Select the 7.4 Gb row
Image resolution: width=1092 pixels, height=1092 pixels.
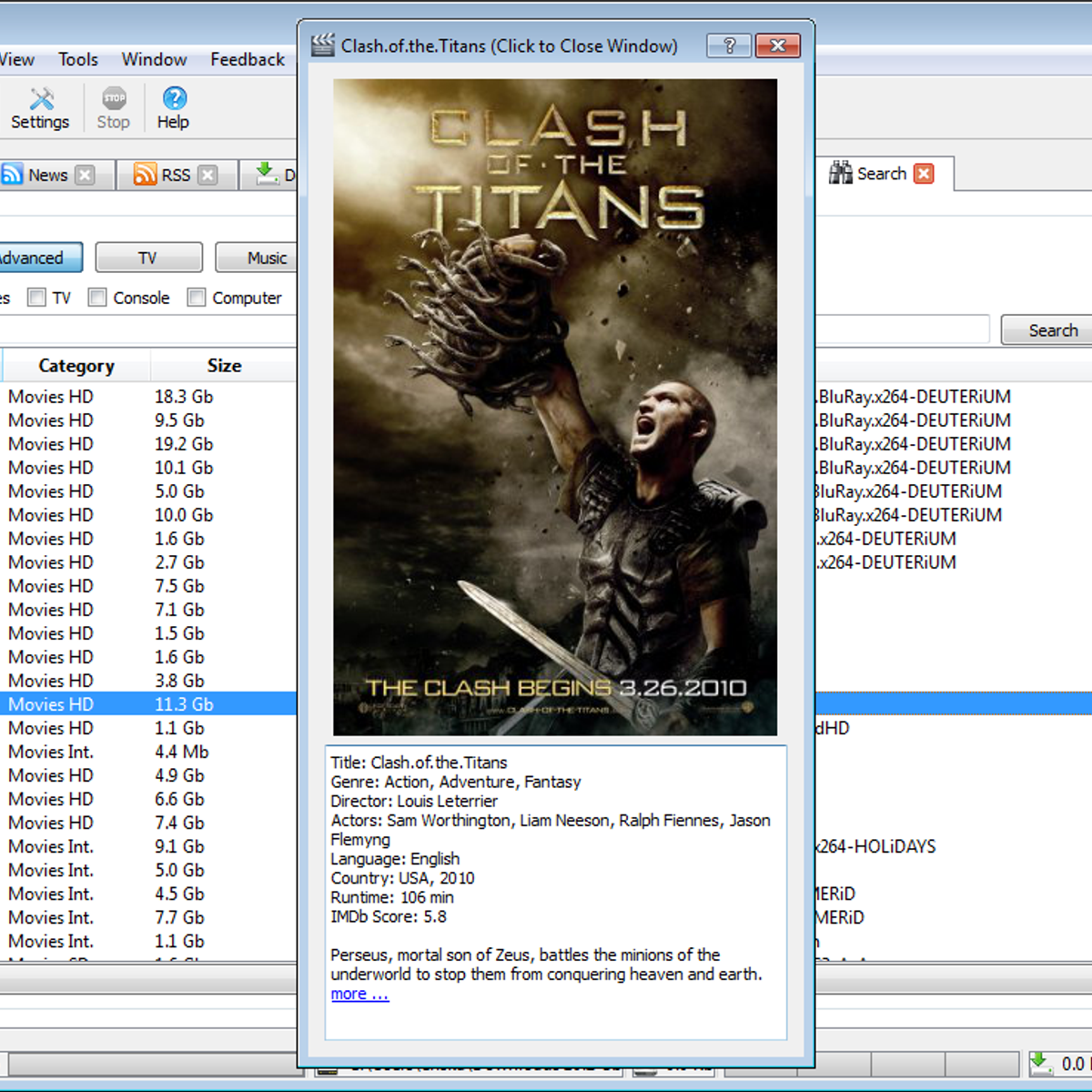(x=148, y=823)
